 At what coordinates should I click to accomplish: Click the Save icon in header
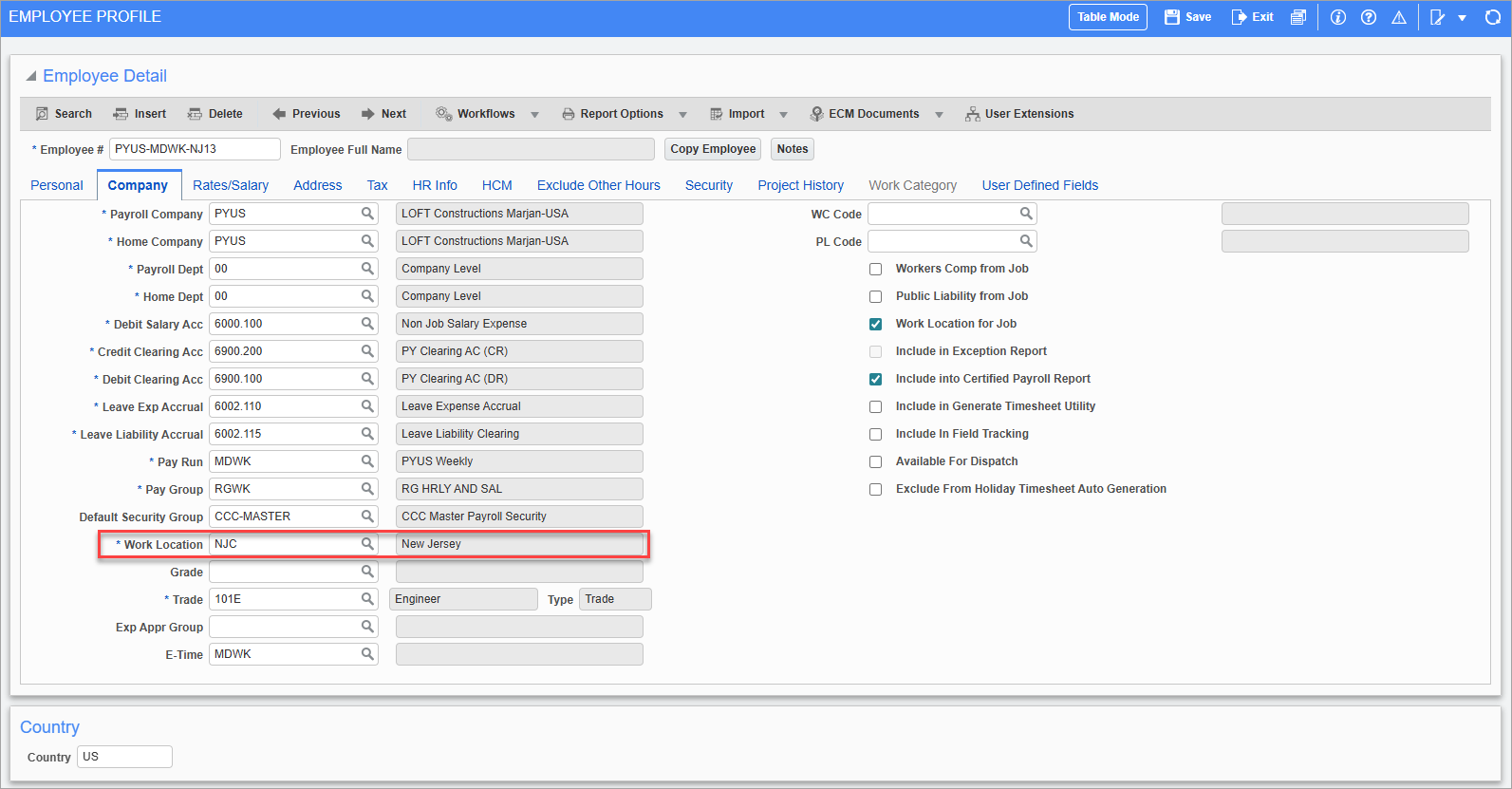(x=1172, y=17)
